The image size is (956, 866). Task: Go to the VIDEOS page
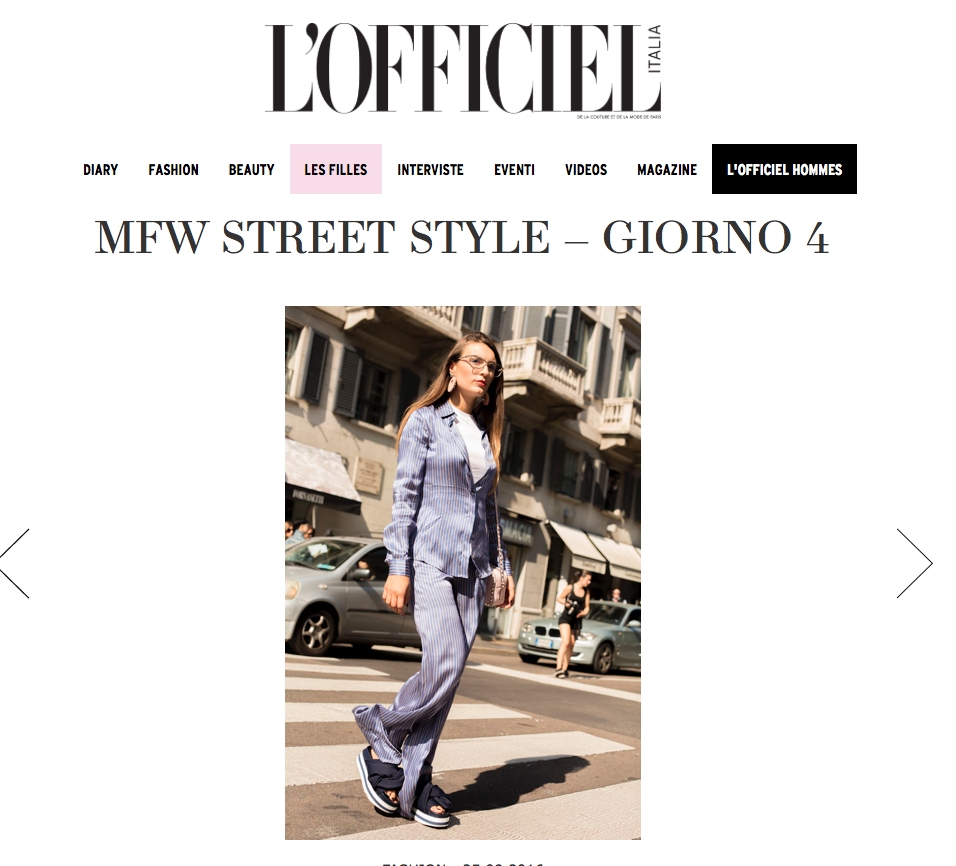coord(586,170)
